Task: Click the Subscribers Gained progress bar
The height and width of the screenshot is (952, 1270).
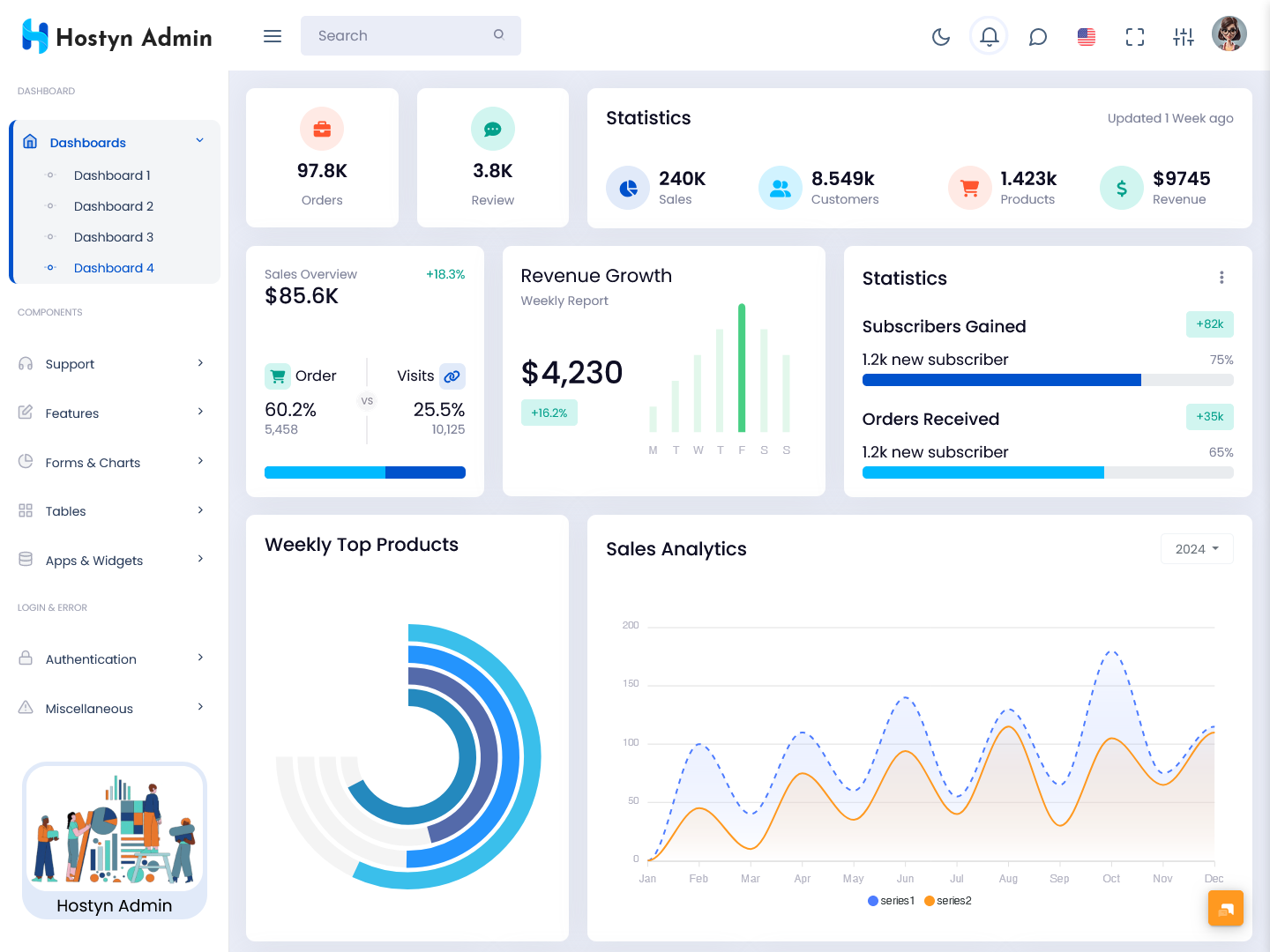Action: click(1047, 380)
